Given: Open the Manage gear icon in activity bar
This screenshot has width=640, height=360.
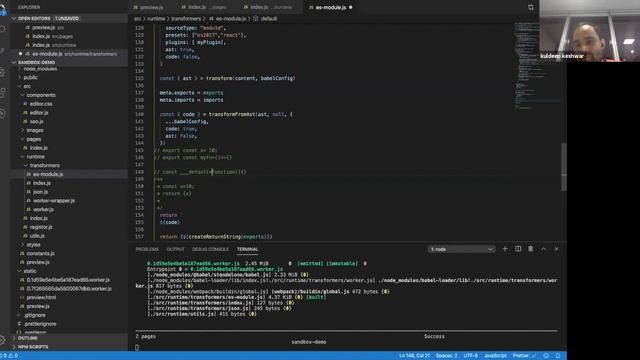Looking at the screenshot, I should 2,340.
